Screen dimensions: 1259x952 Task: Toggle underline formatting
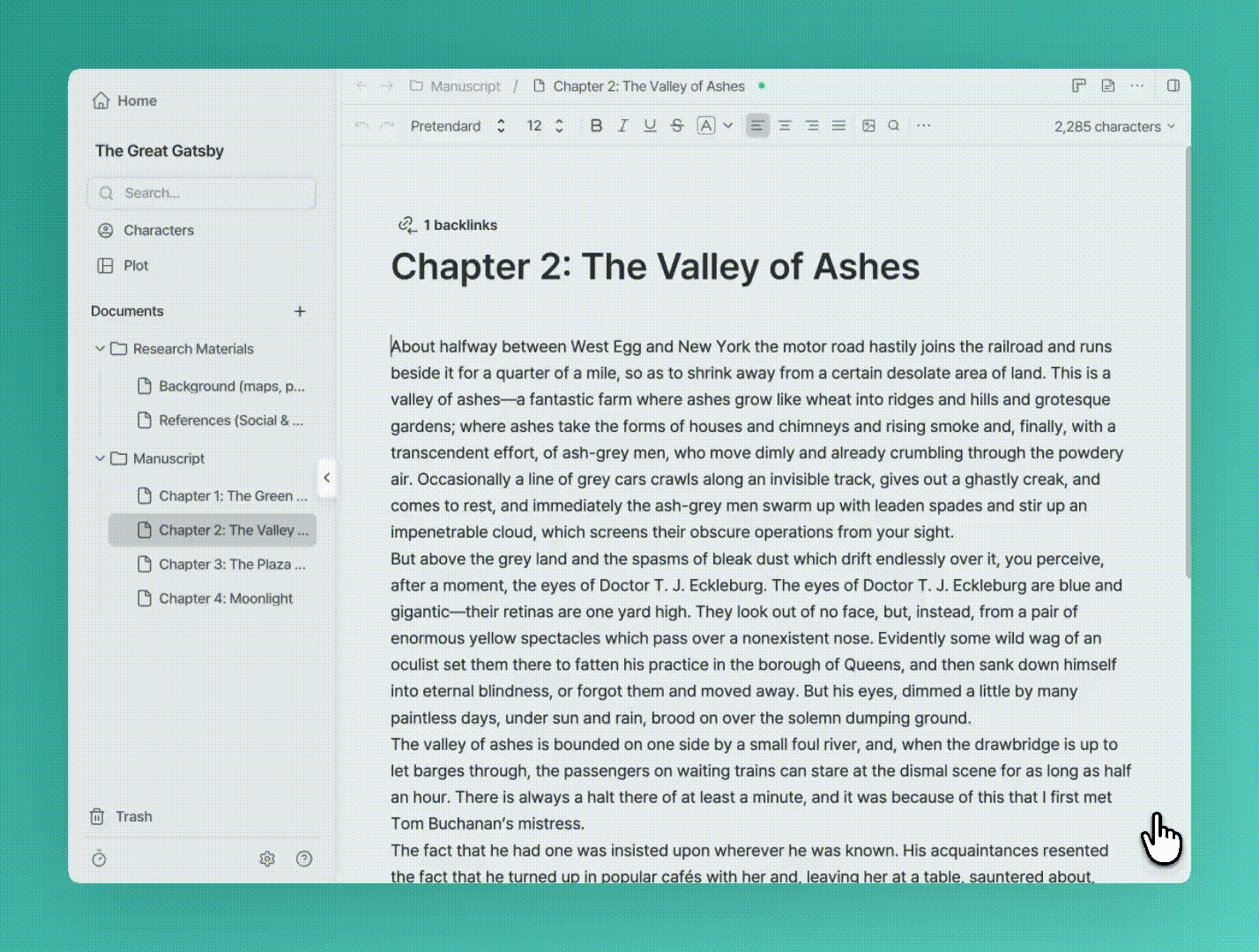coord(650,125)
